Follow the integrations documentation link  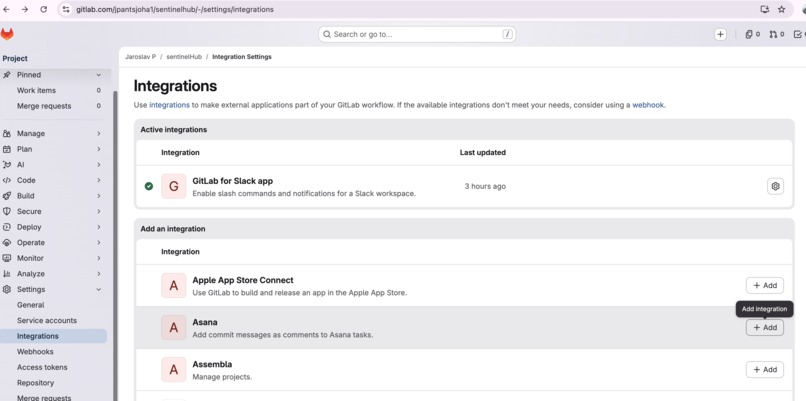(x=170, y=105)
